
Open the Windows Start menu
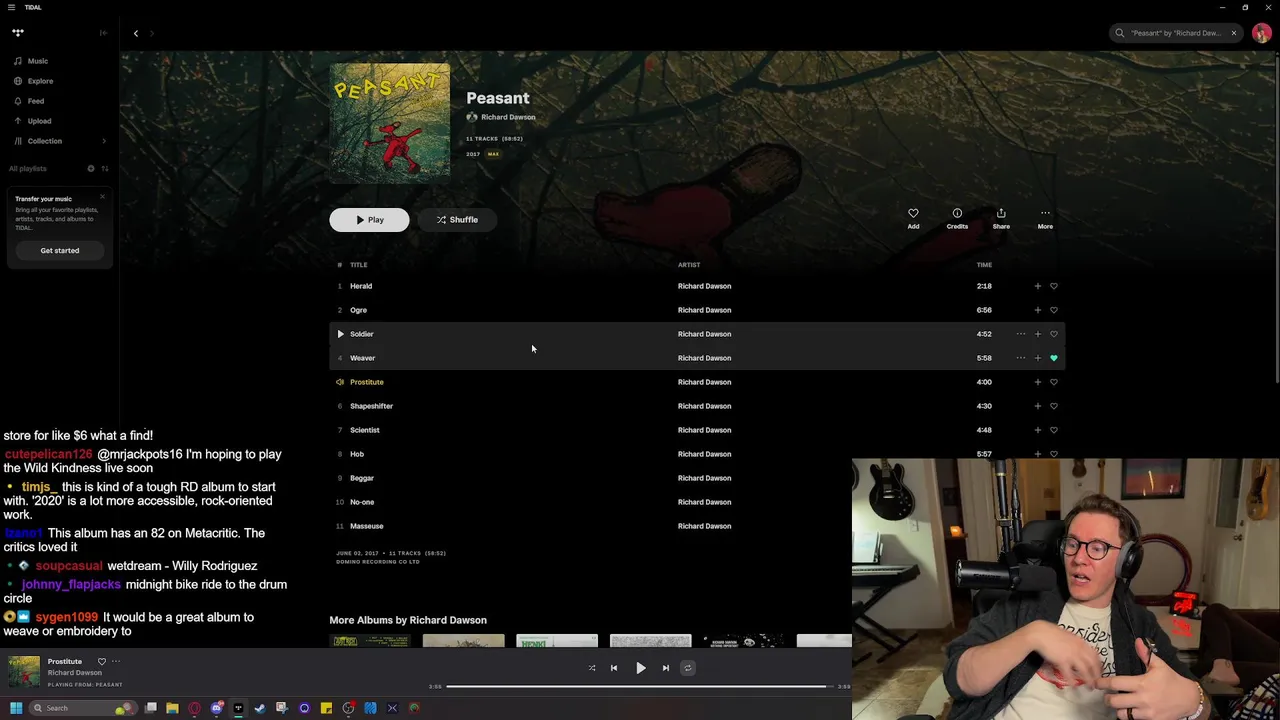tap(16, 708)
